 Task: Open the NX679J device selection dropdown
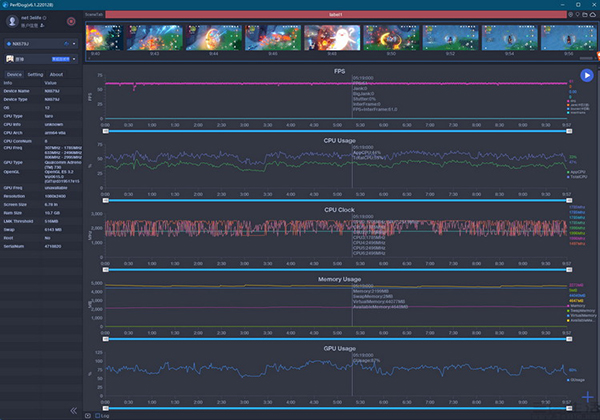point(42,44)
